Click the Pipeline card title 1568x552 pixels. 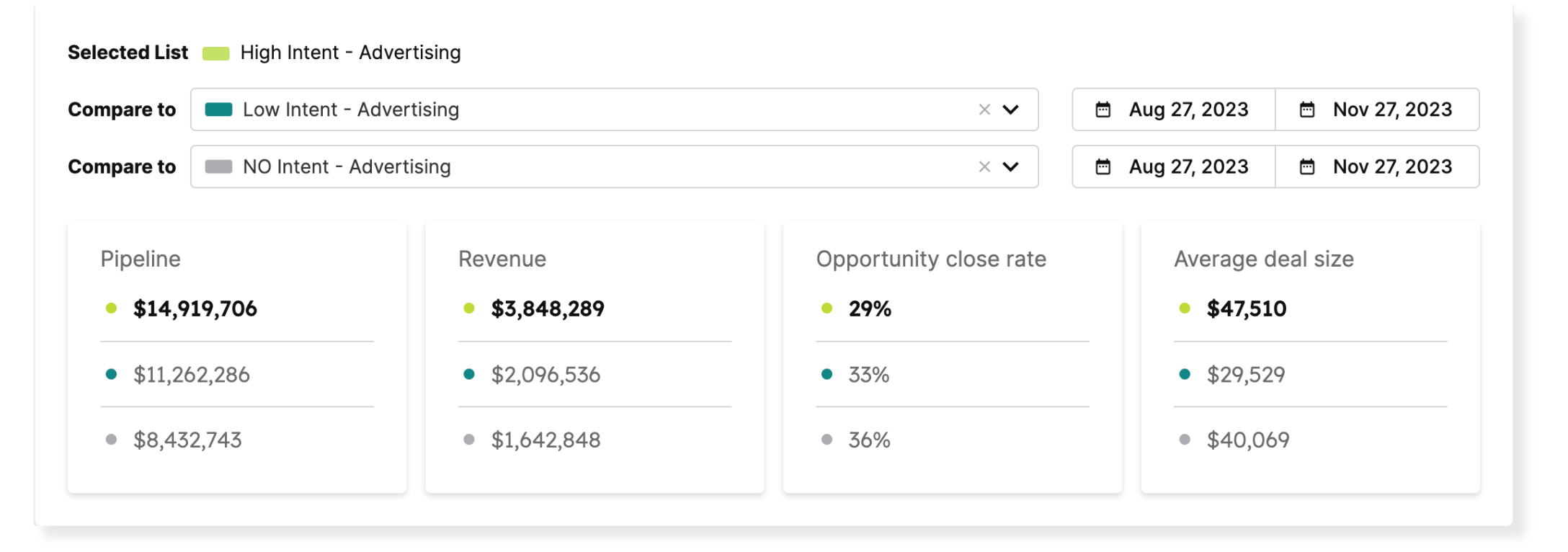pyautogui.click(x=141, y=259)
